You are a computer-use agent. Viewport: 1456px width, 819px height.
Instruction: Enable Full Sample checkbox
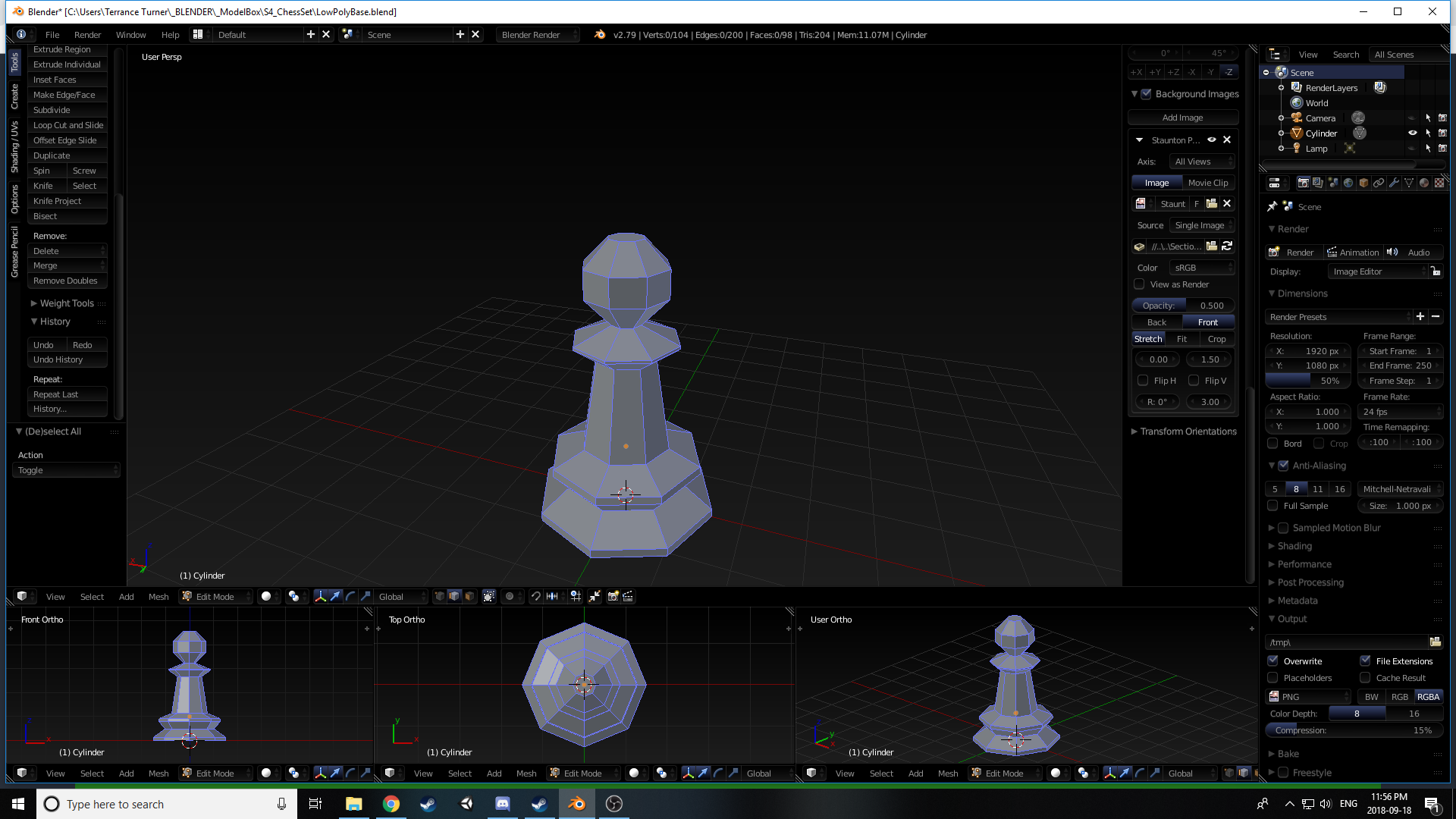[1272, 506]
